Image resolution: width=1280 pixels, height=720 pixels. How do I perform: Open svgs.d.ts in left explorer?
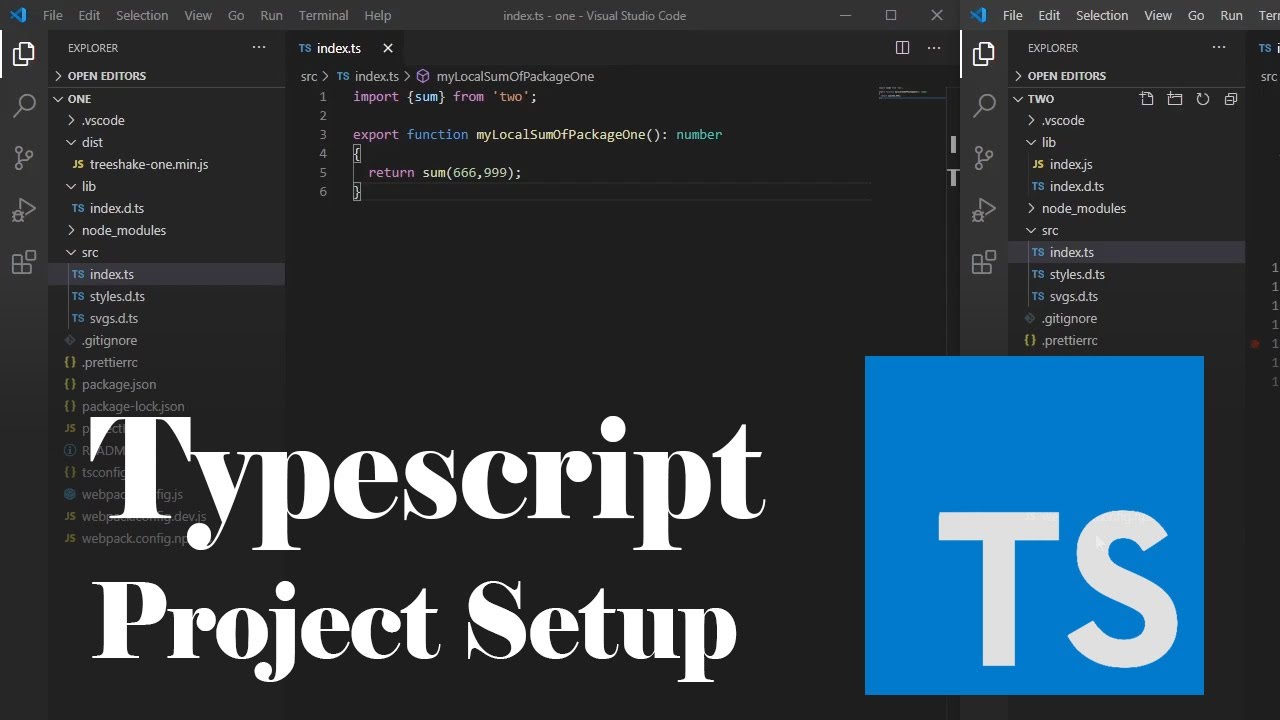pyautogui.click(x=166, y=318)
